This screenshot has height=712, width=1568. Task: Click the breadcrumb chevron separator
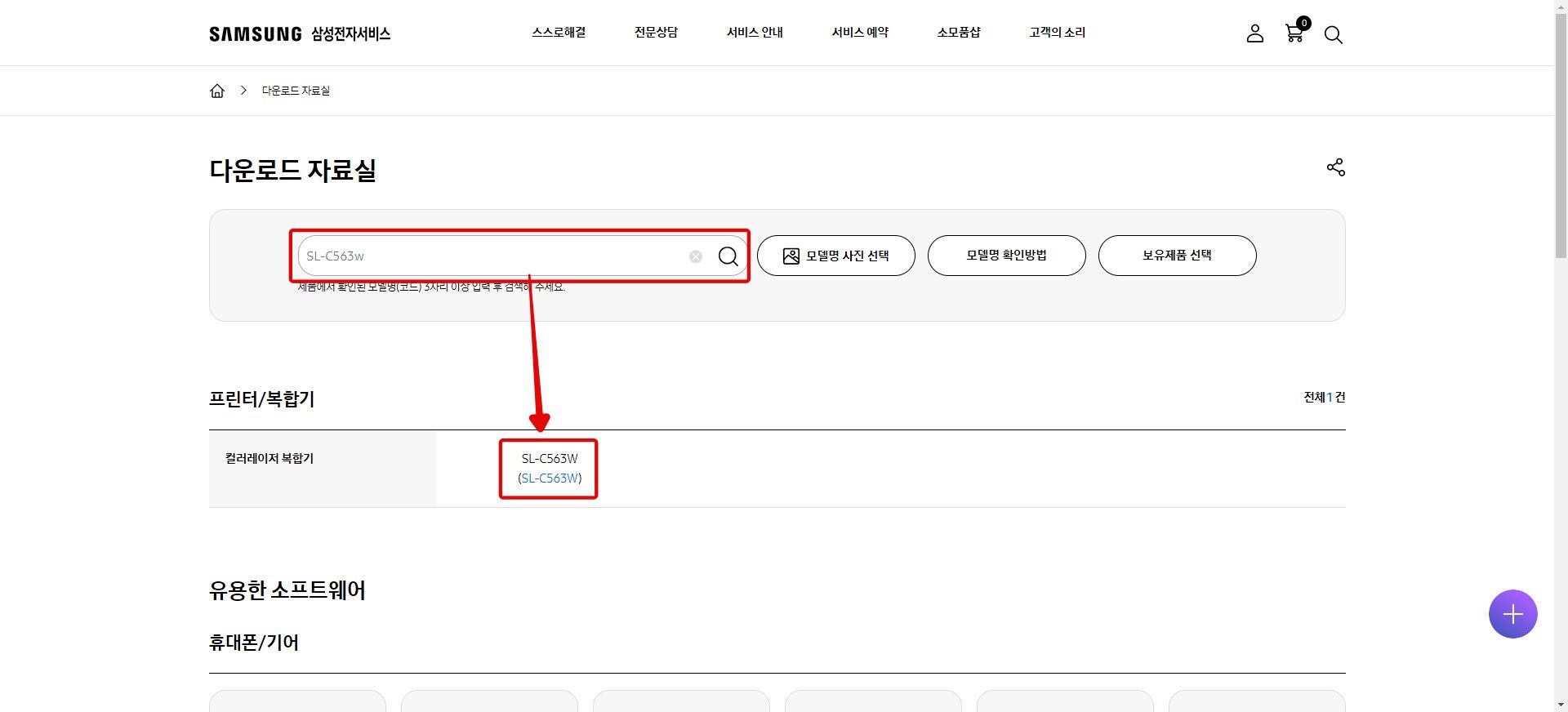coord(243,91)
